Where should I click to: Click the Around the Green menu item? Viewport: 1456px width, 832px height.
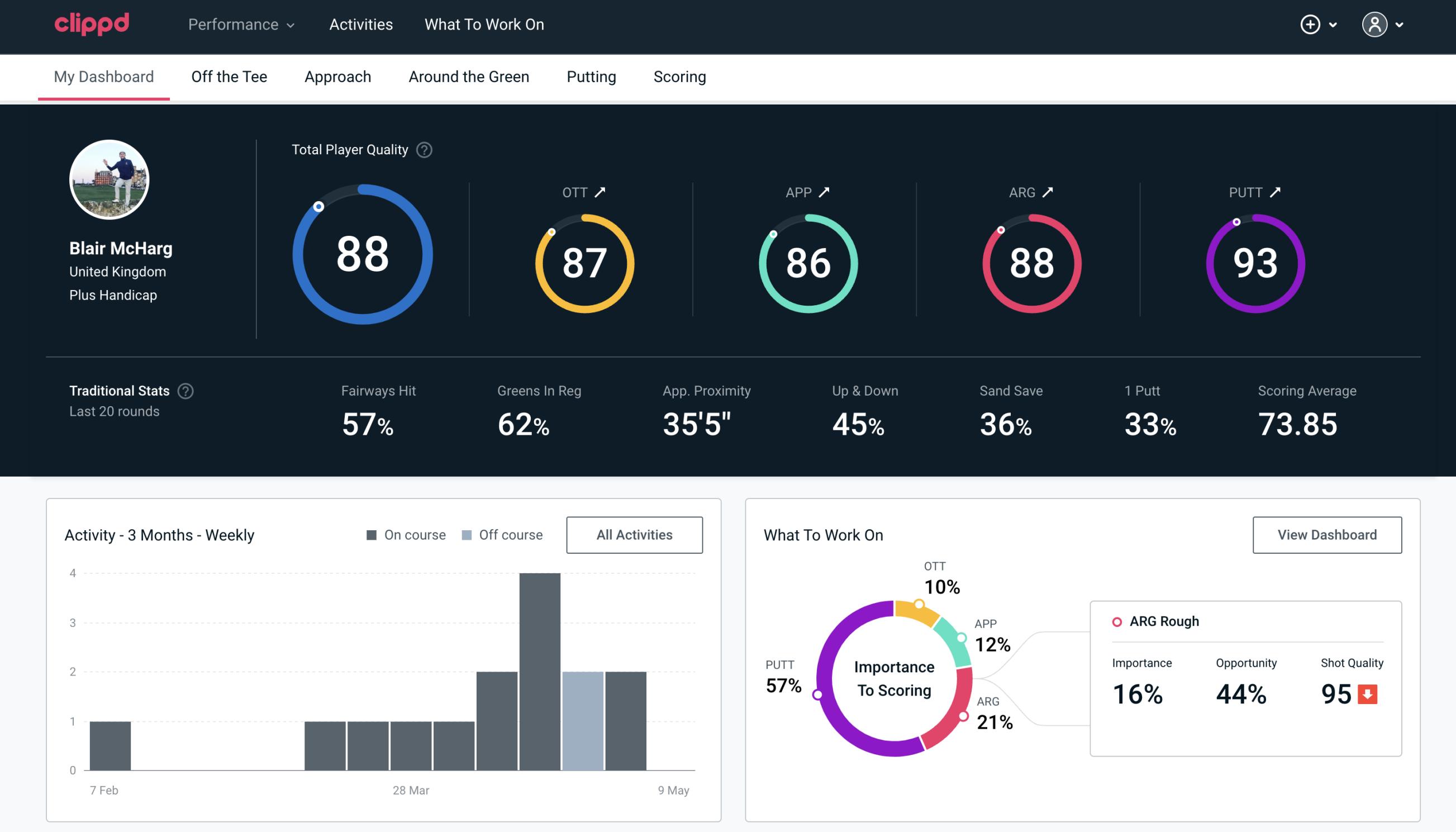pos(468,77)
